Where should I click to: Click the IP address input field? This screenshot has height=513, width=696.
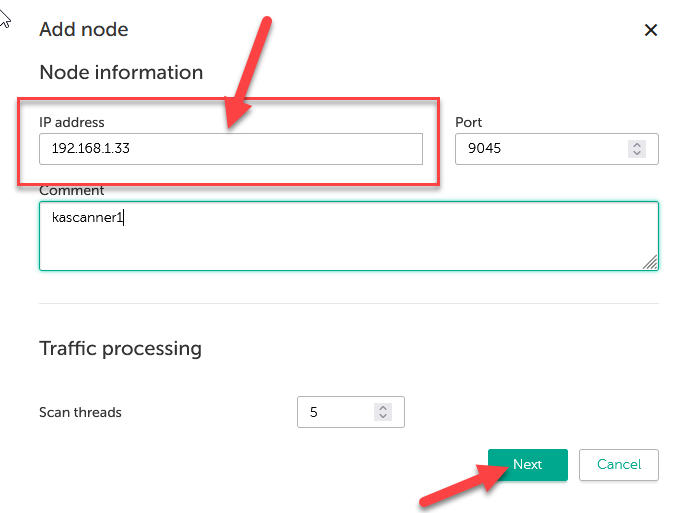(x=230, y=149)
